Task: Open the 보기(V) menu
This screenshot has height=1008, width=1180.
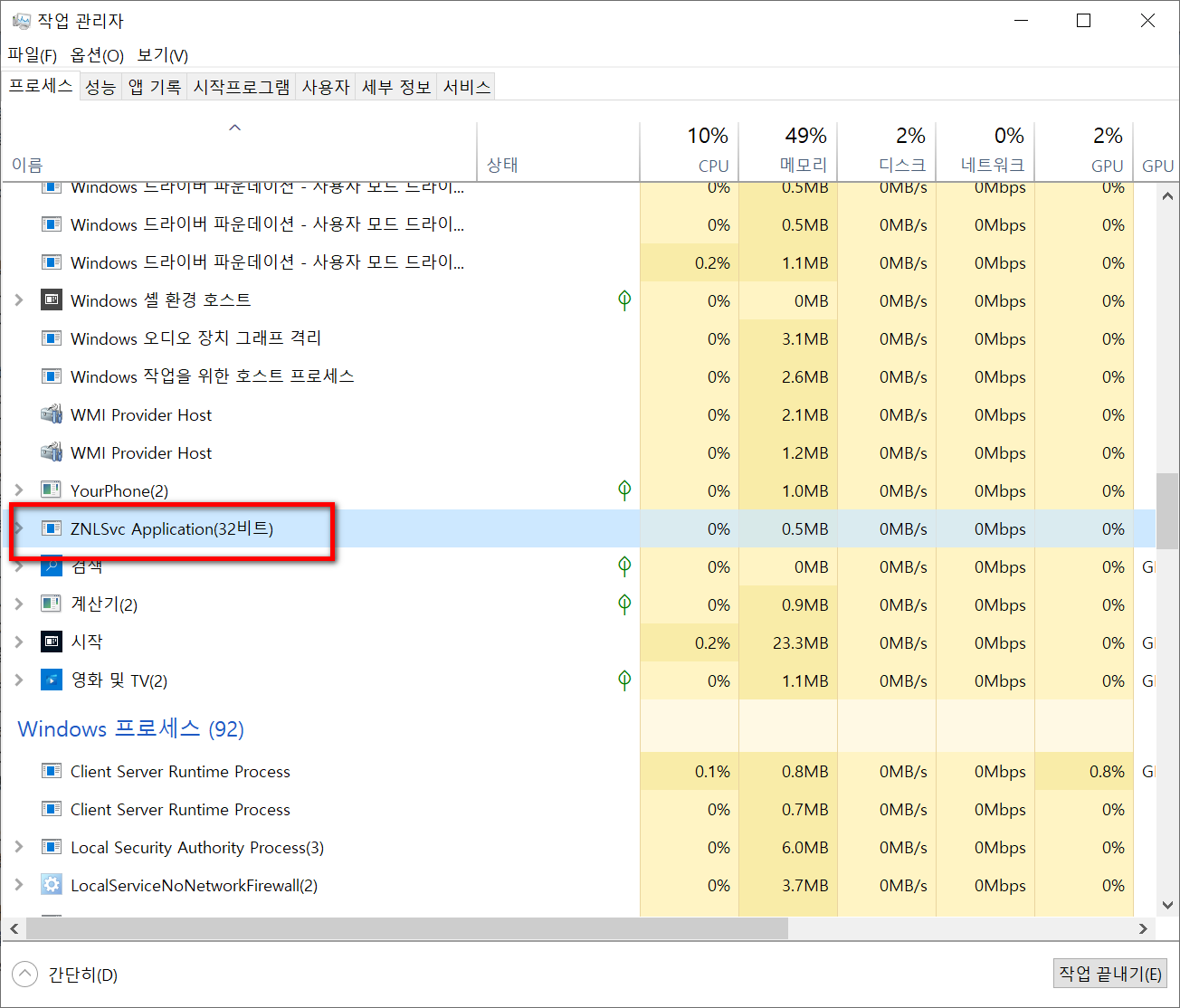Action: pos(163,55)
